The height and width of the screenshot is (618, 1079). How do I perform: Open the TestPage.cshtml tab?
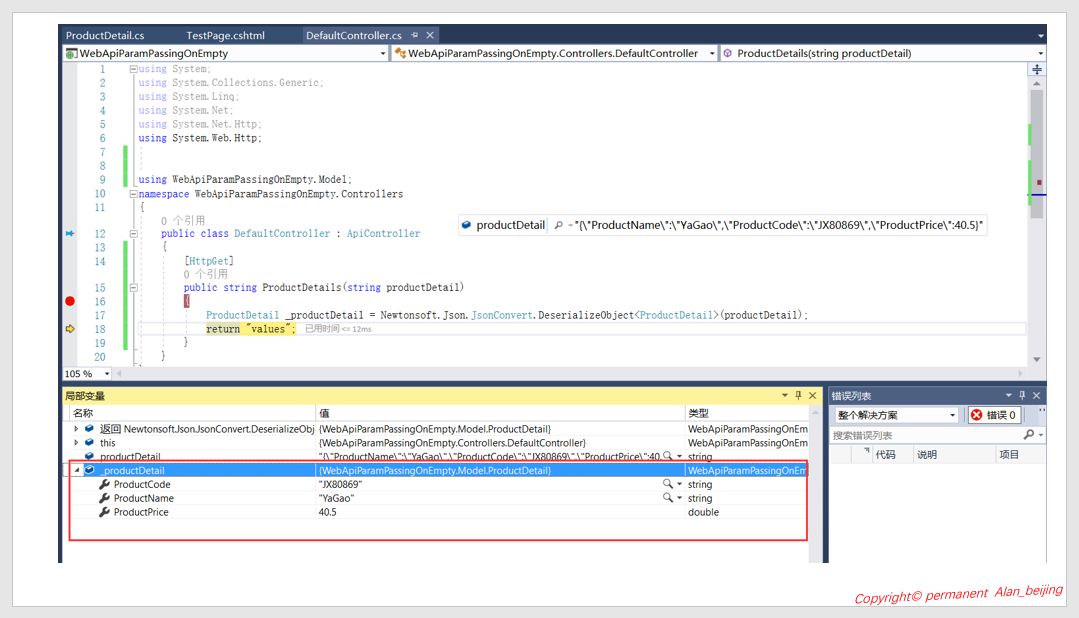225,35
